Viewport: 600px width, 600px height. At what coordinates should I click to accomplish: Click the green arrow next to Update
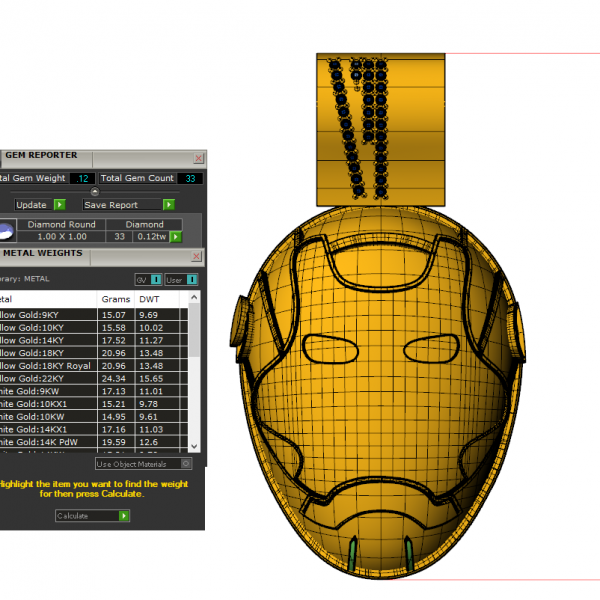[x=60, y=205]
